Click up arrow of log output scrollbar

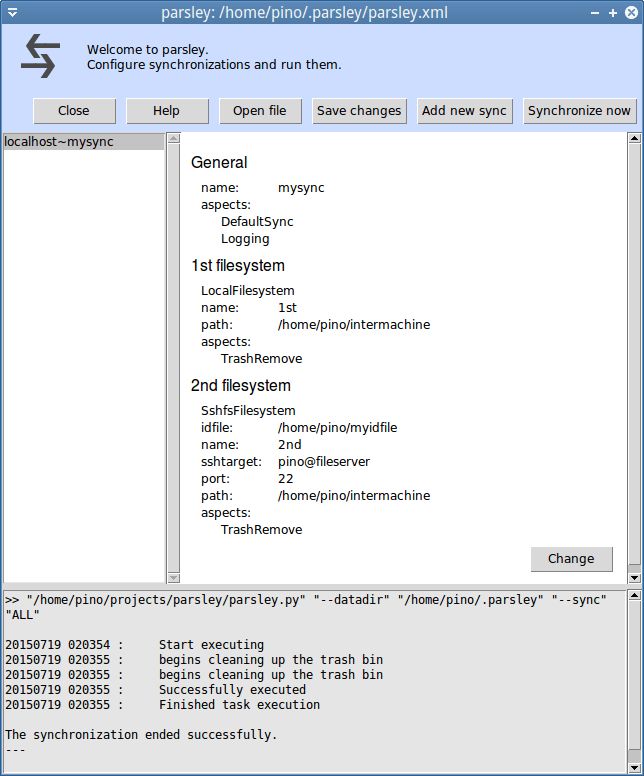click(634, 597)
